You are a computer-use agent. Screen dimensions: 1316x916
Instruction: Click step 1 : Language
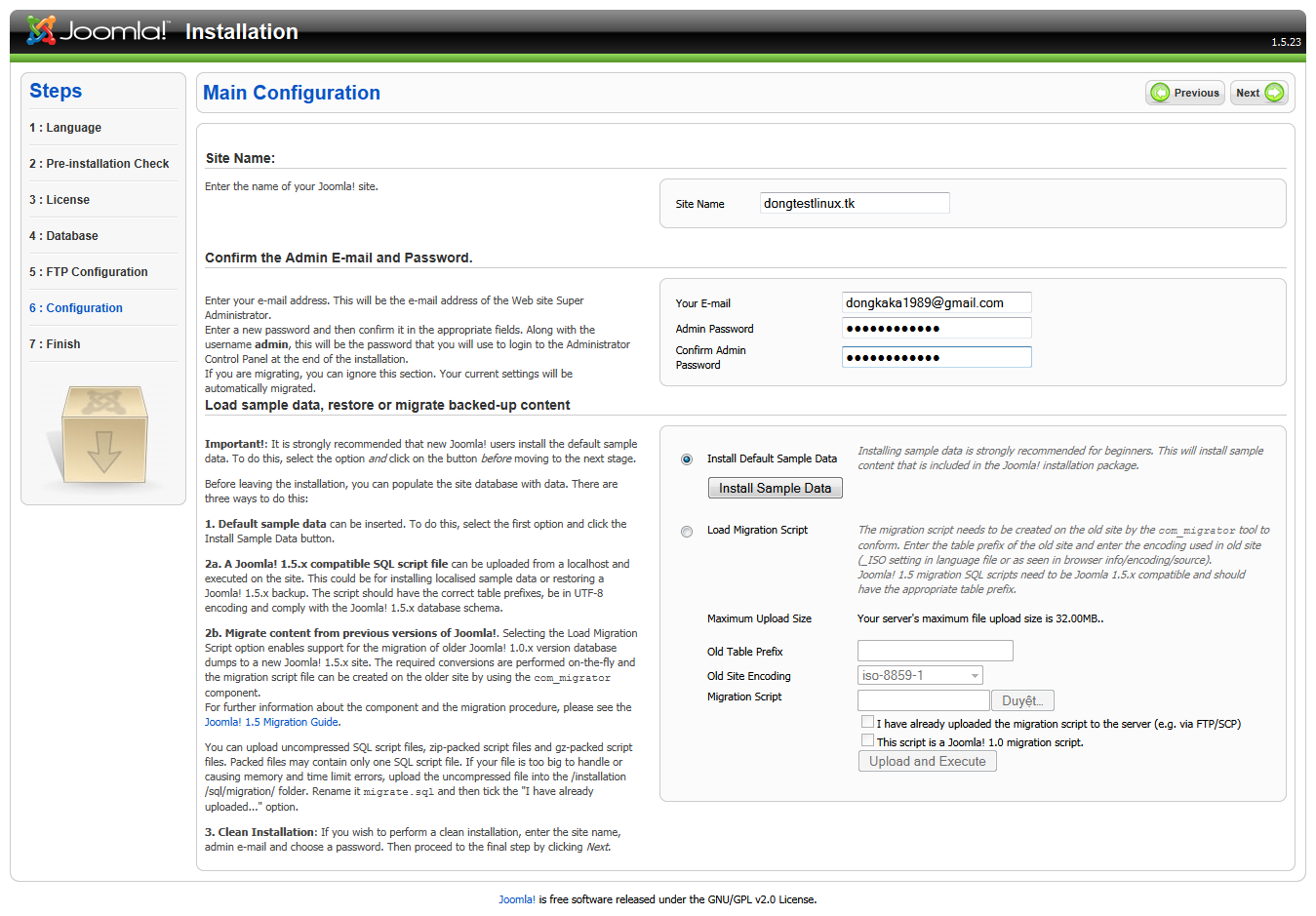pyautogui.click(x=65, y=128)
